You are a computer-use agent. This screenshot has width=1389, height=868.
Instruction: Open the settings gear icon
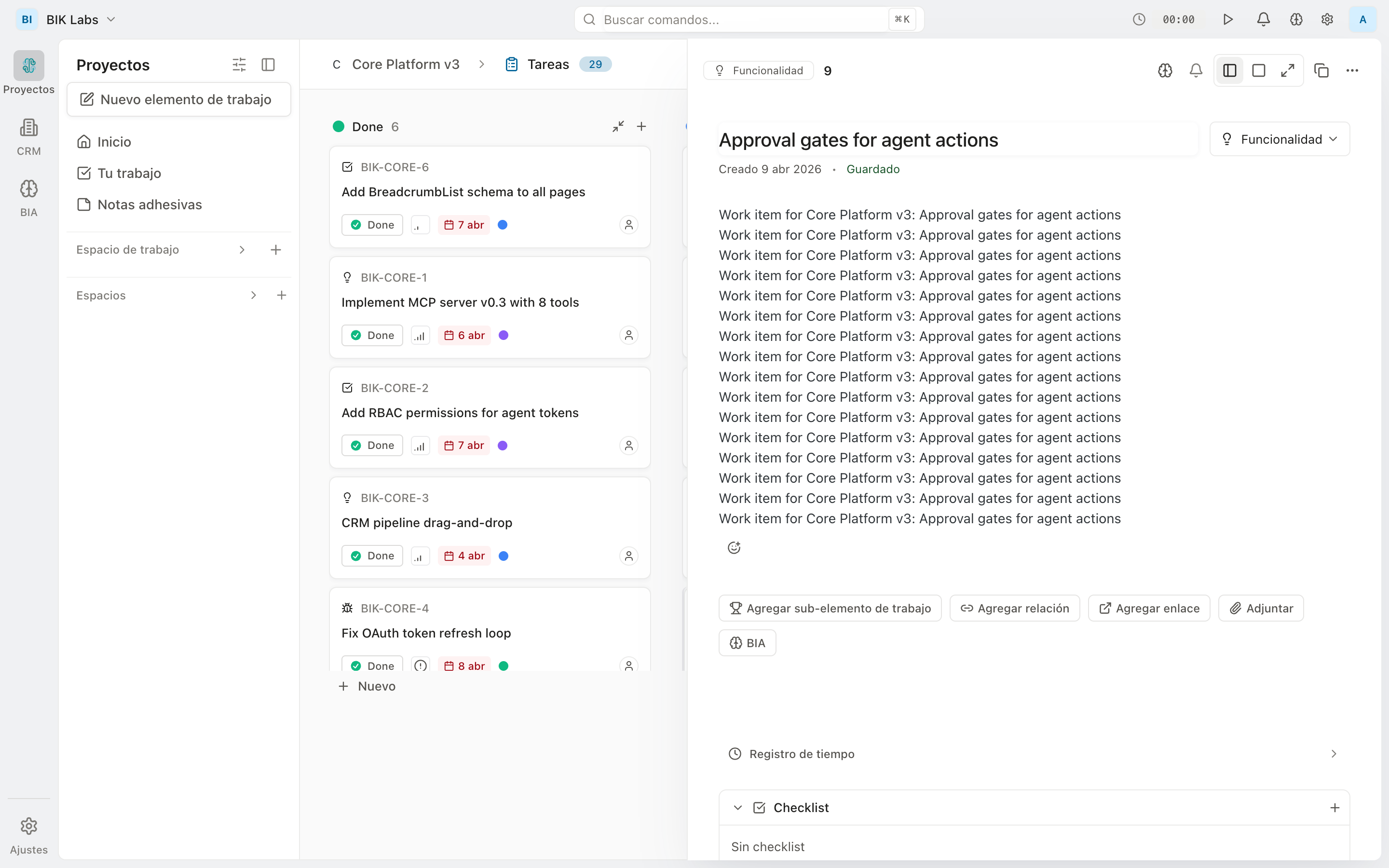click(x=1327, y=19)
